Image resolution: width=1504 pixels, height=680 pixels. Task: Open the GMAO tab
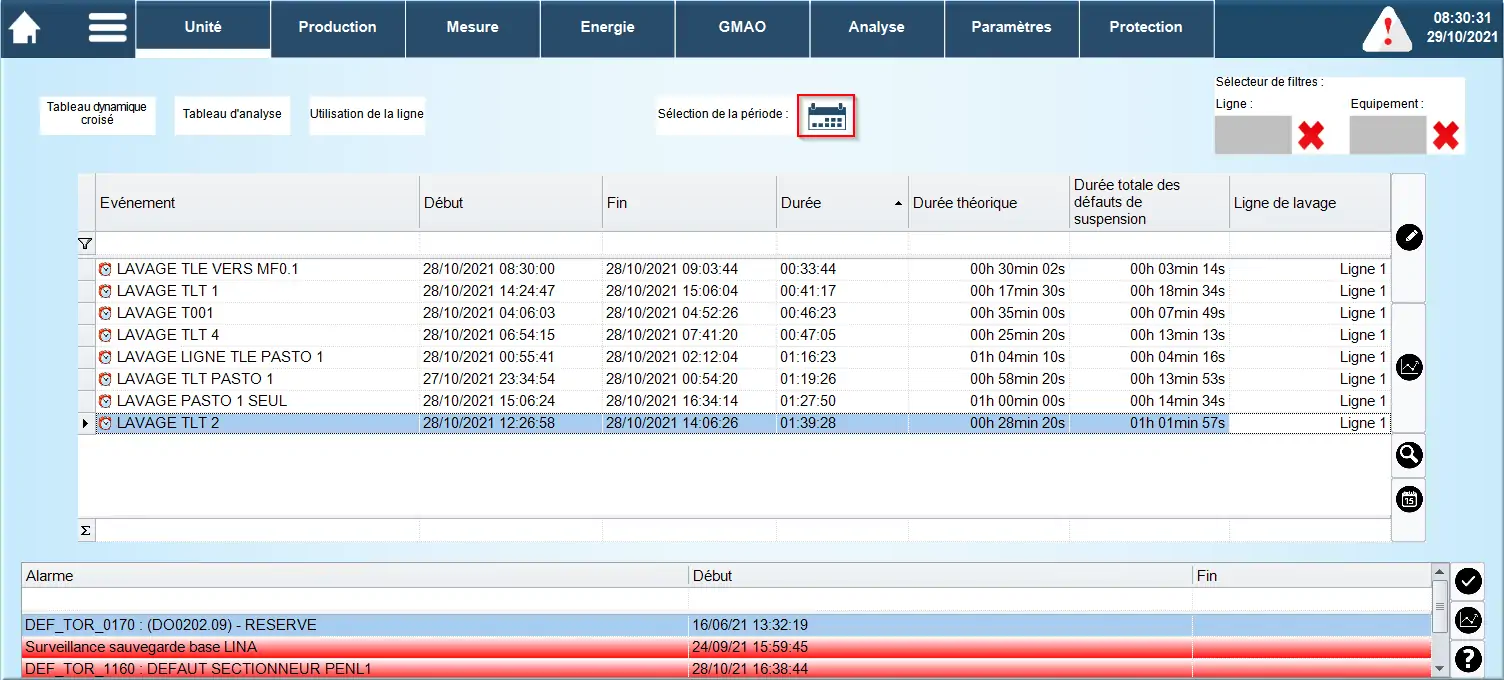[x=742, y=27]
